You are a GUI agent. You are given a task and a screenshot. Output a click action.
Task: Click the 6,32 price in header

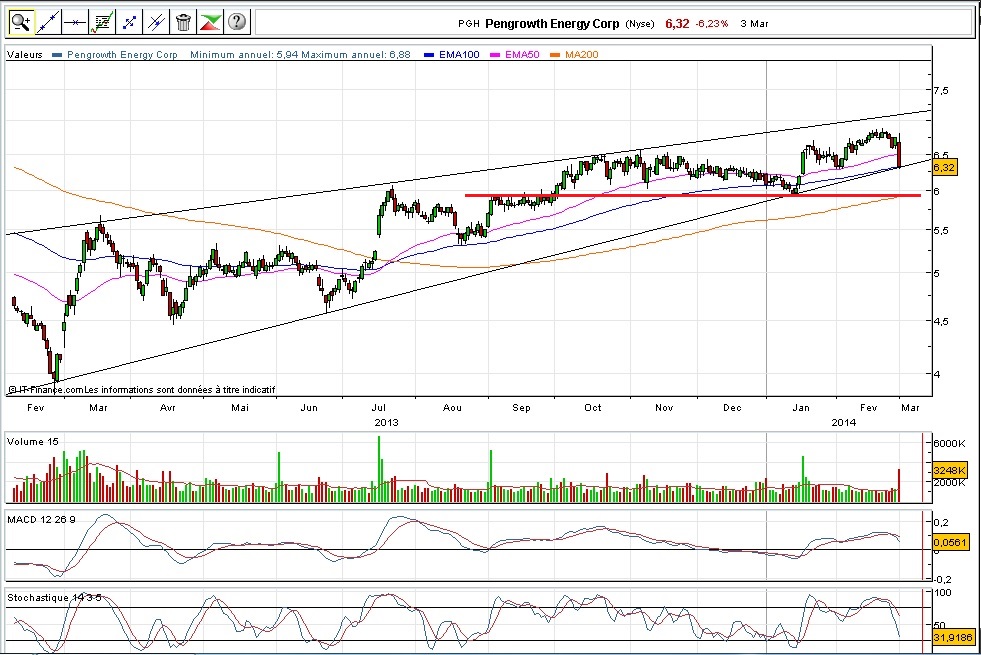point(677,24)
